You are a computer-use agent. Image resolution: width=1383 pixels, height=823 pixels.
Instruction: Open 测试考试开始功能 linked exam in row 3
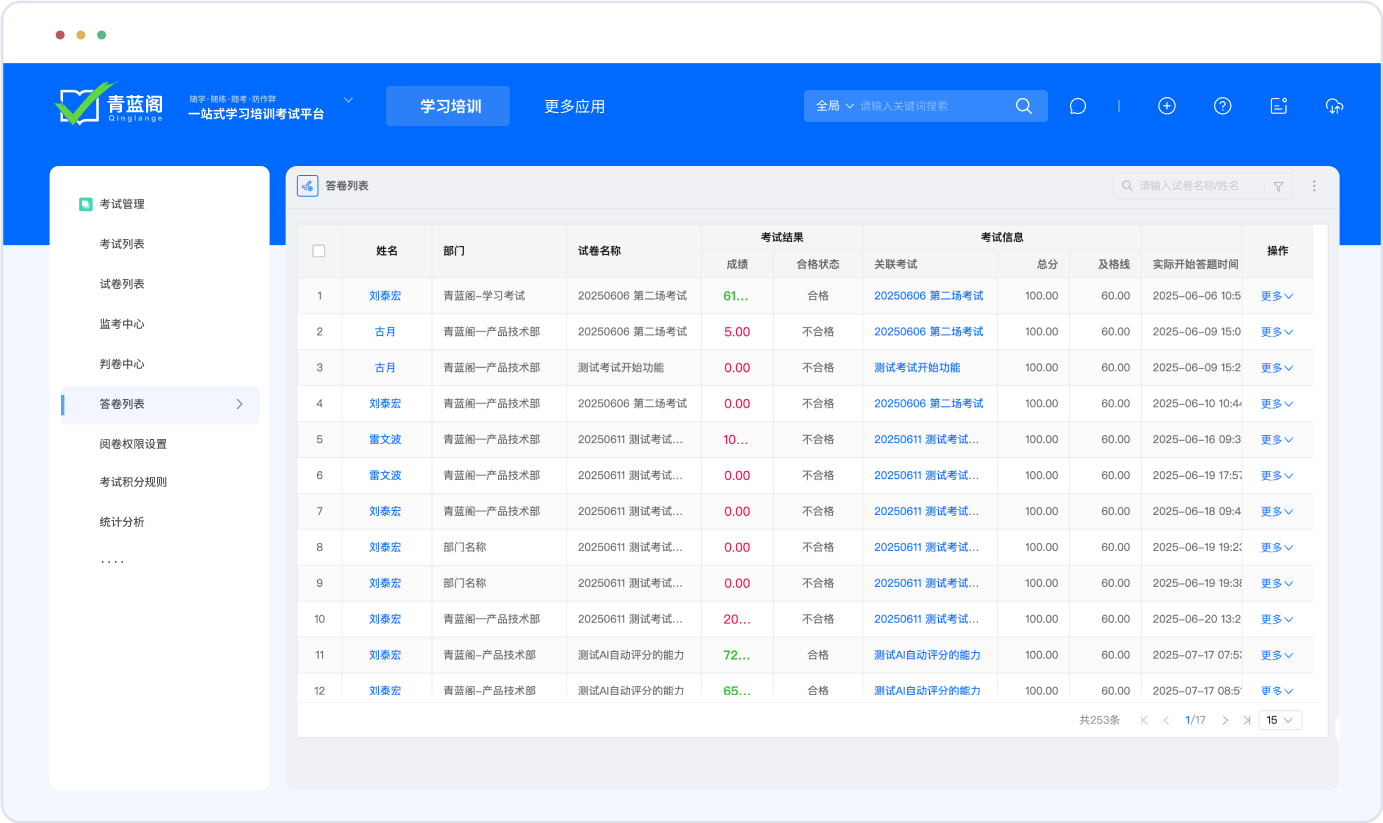(x=916, y=368)
